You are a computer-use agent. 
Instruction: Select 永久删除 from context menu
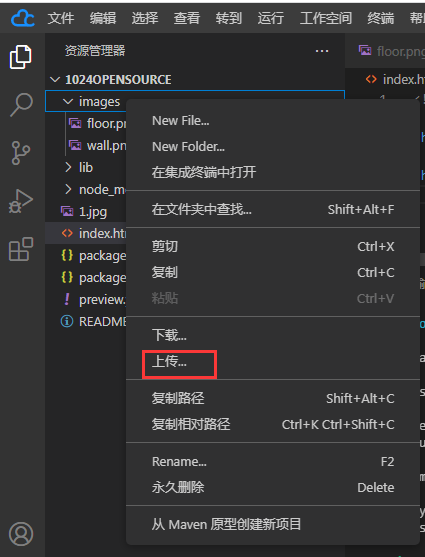point(273,487)
